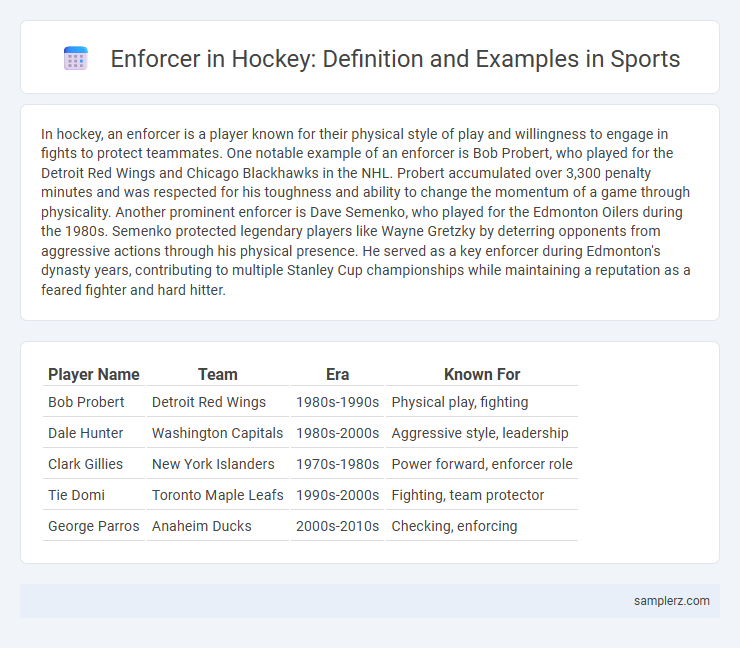
Task: Click the Physical play, fighting cell
Action: 482,402
